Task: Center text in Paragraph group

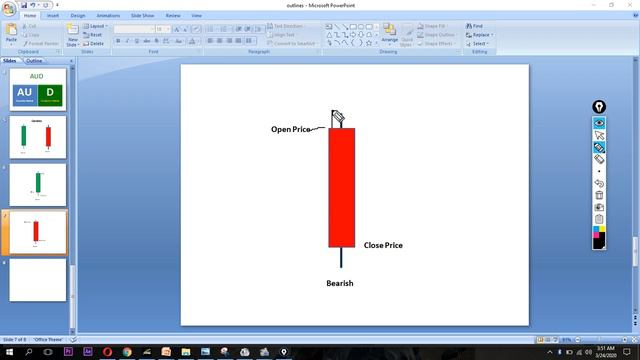Action: pos(220,41)
